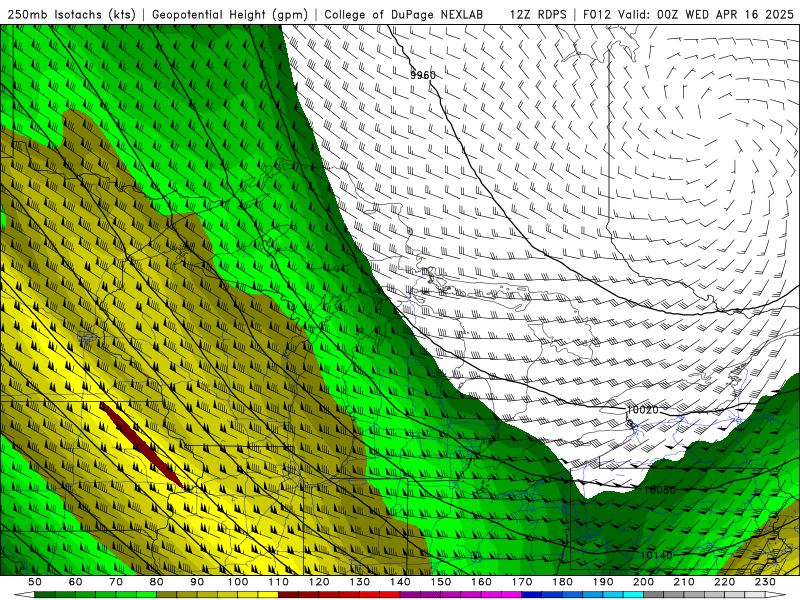
Task: Click the 220 value on the color scale
Action: click(725, 582)
